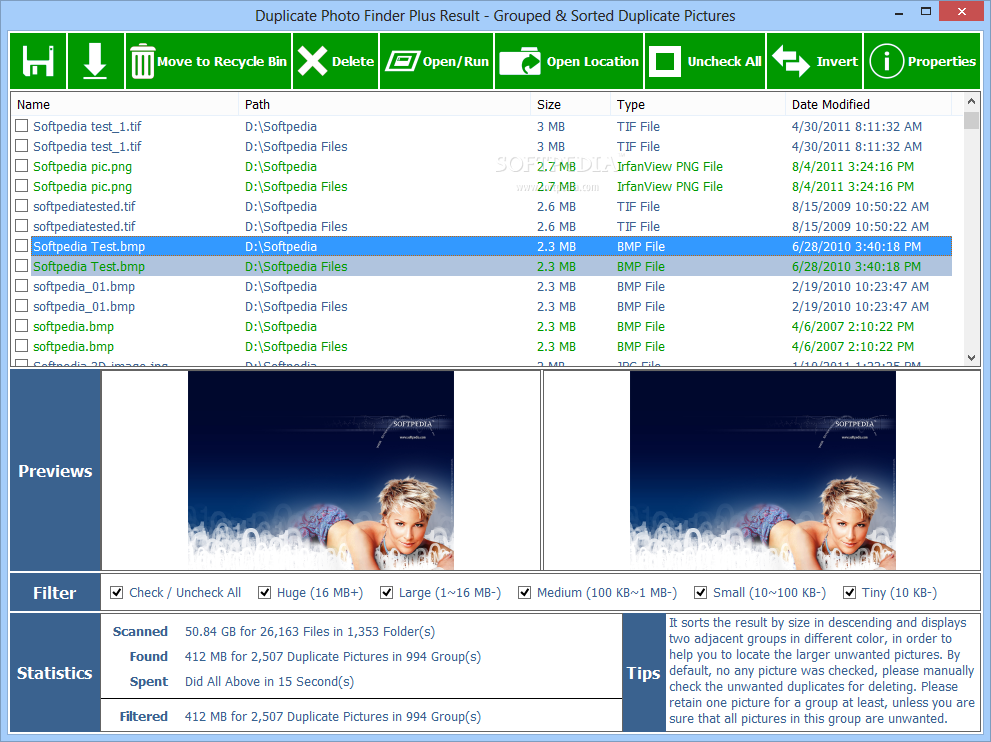
Task: Sort by the Name column header
Action: coord(125,104)
